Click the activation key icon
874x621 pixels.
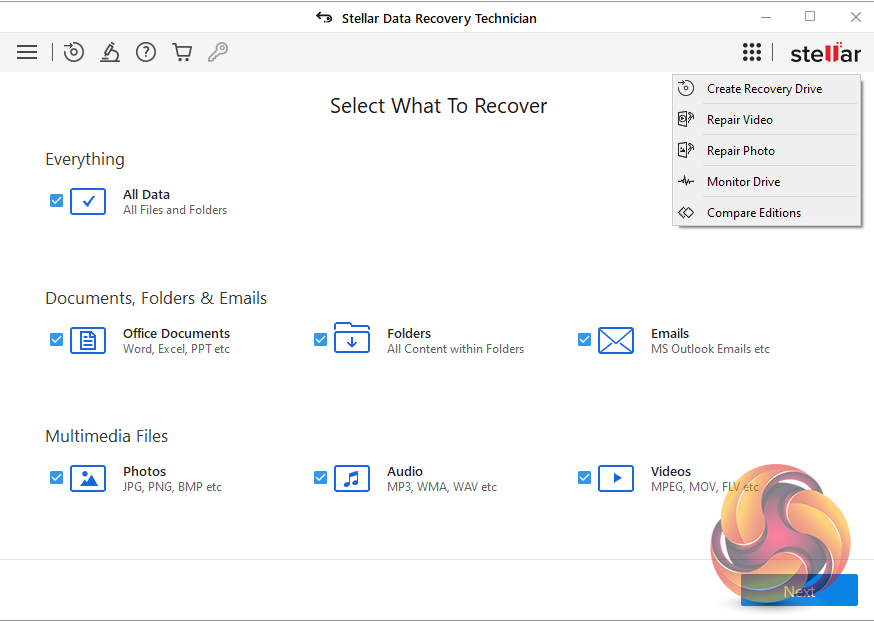pyautogui.click(x=217, y=52)
